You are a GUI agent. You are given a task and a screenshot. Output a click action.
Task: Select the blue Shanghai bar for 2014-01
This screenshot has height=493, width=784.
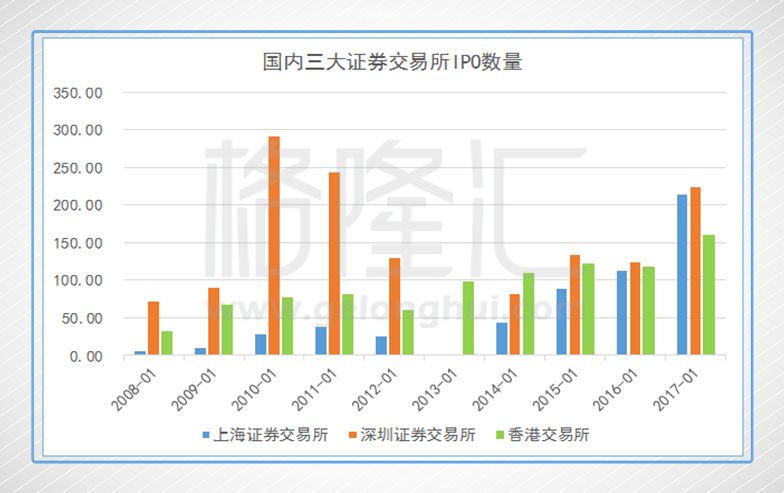(502, 339)
